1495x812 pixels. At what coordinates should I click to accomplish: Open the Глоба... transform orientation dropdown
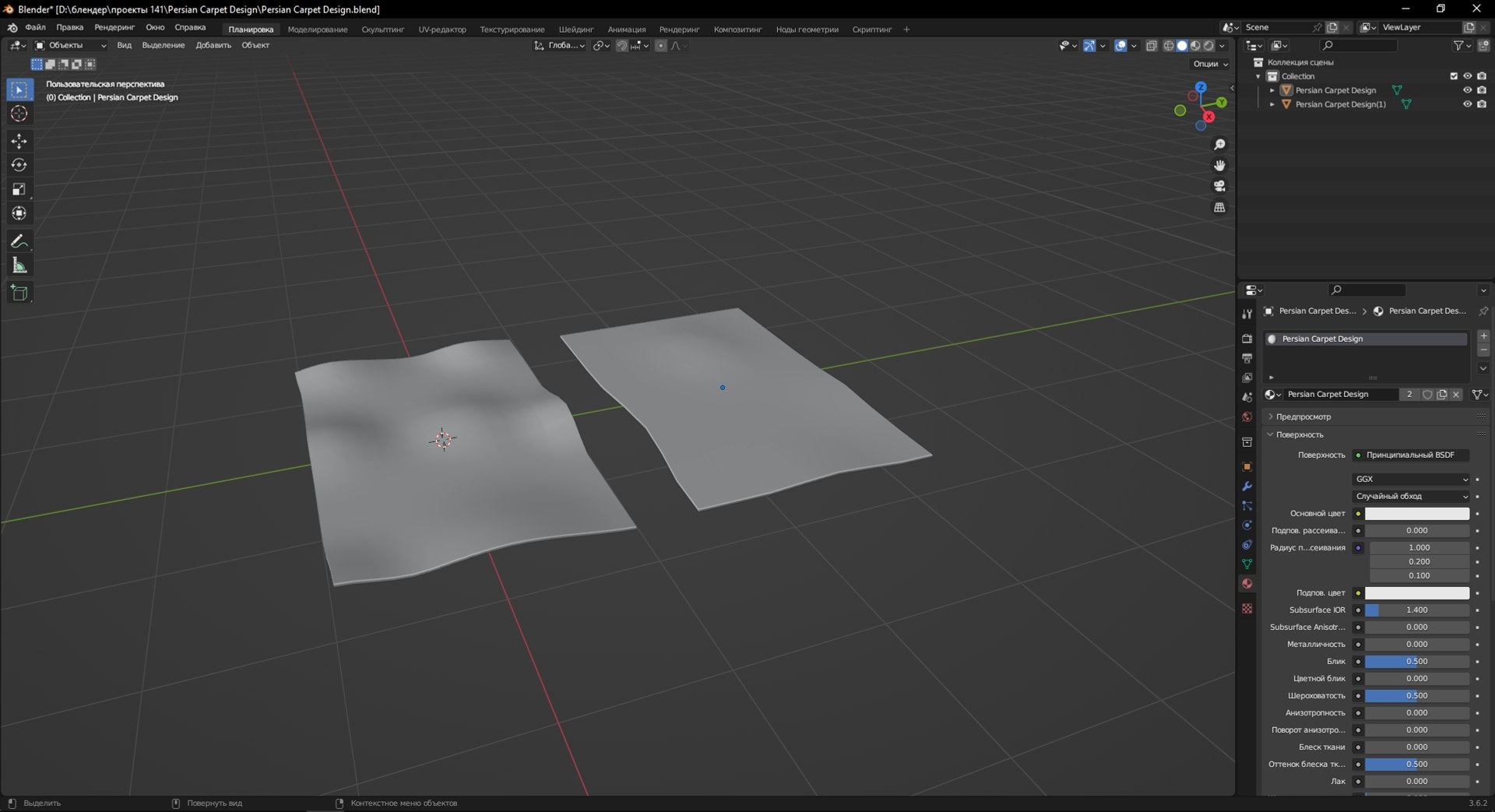pyautogui.click(x=559, y=45)
